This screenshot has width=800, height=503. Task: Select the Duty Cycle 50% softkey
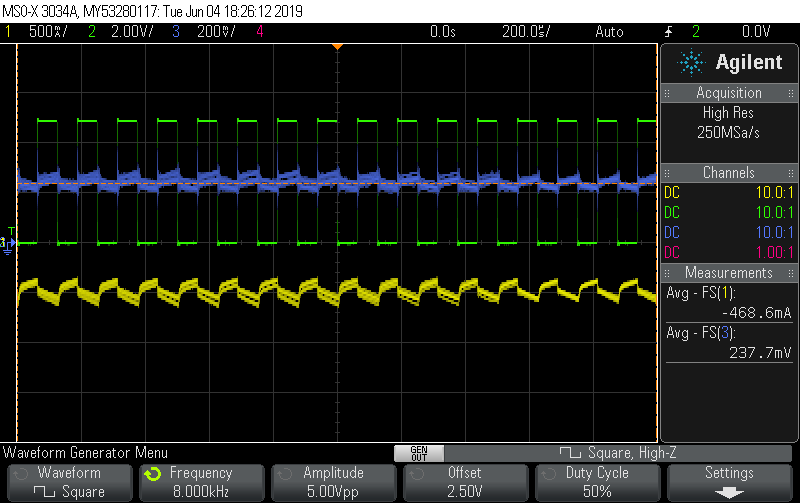coord(597,482)
